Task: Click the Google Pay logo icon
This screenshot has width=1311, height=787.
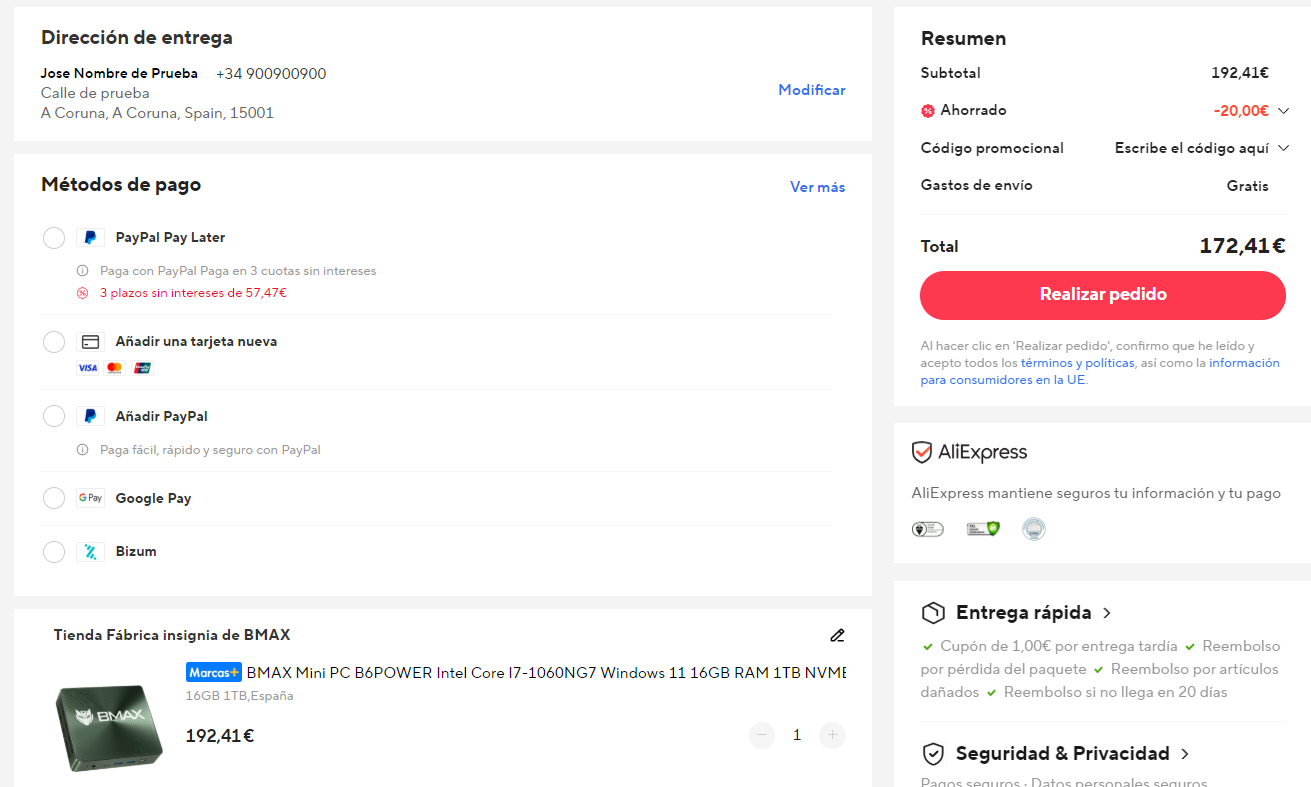Action: click(90, 498)
